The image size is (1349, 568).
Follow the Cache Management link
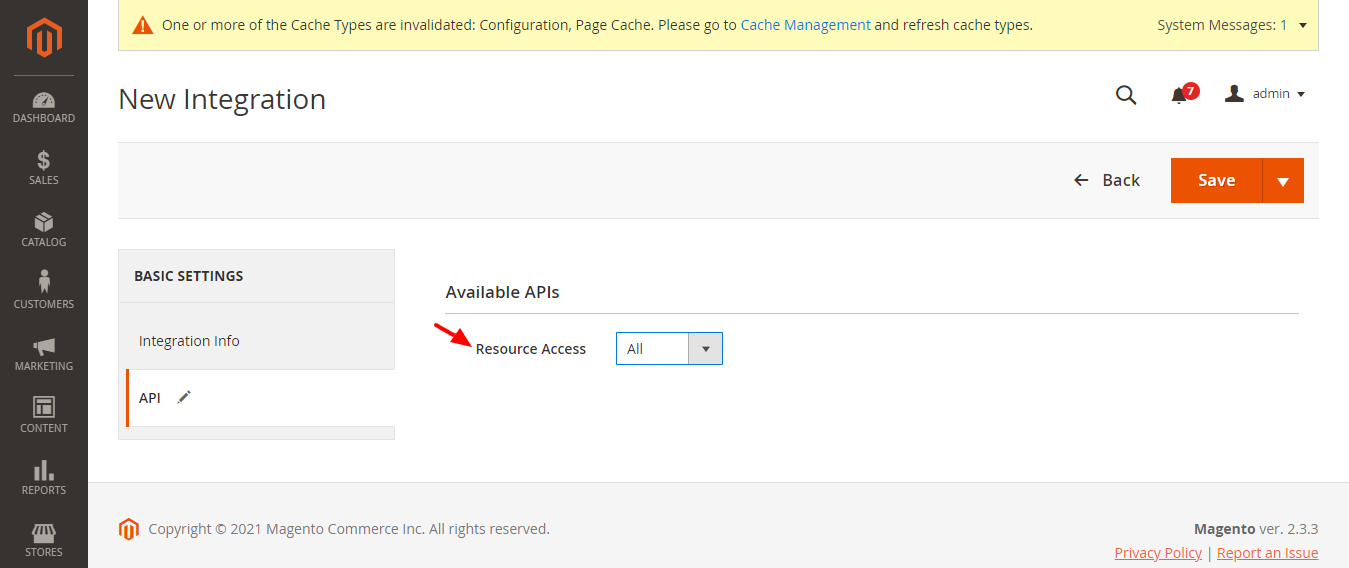tap(805, 25)
